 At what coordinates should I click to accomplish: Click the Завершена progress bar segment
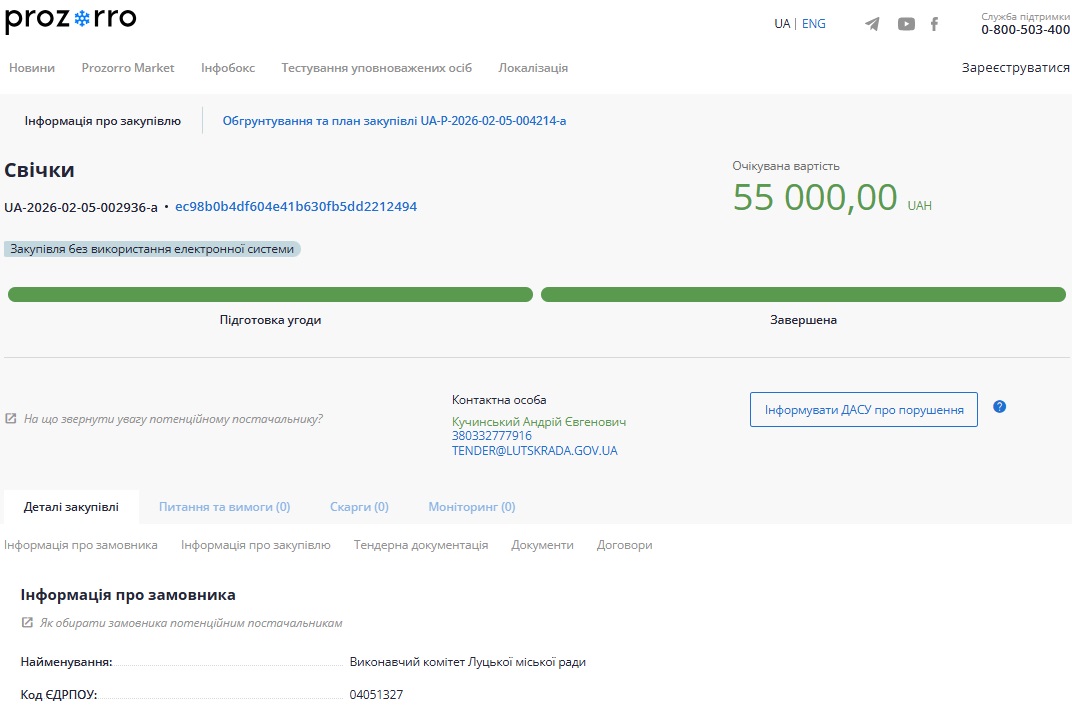click(x=803, y=295)
